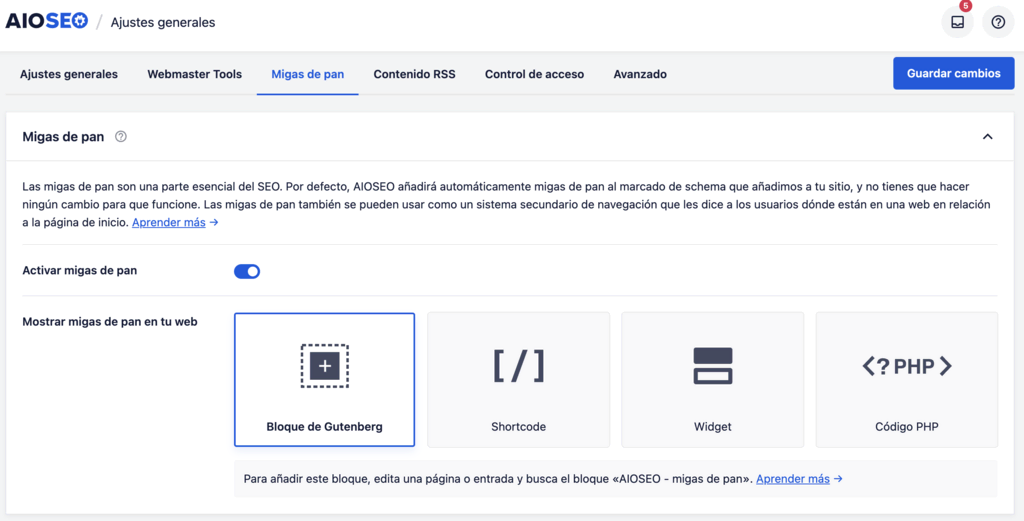Click the Gutenberg block plus icon

coord(324,366)
